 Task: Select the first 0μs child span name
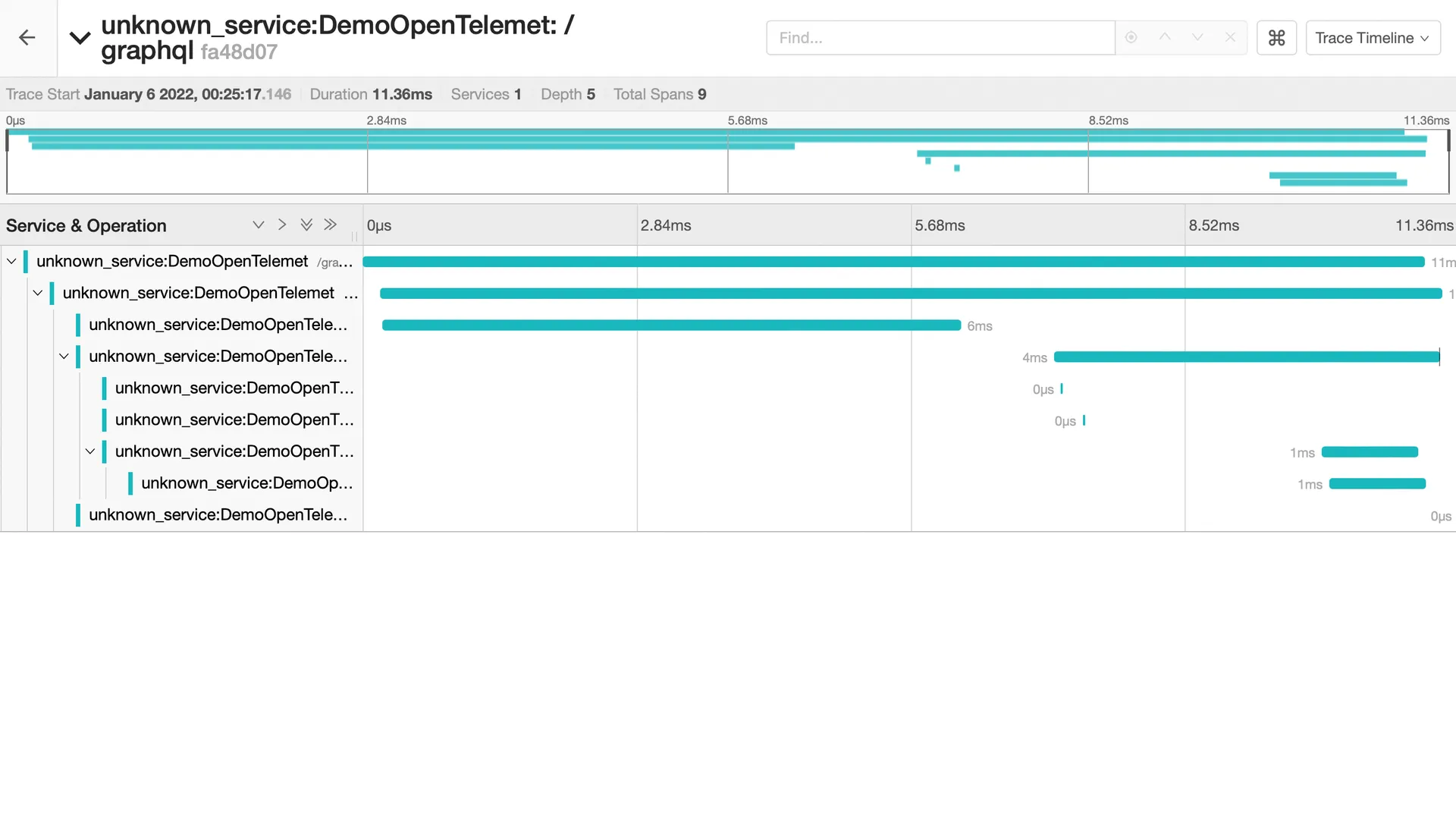pyautogui.click(x=234, y=388)
